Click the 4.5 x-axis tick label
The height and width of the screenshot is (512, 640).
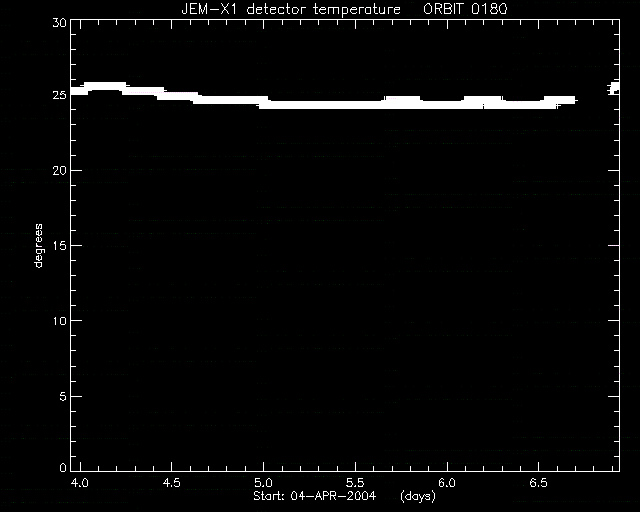171,483
